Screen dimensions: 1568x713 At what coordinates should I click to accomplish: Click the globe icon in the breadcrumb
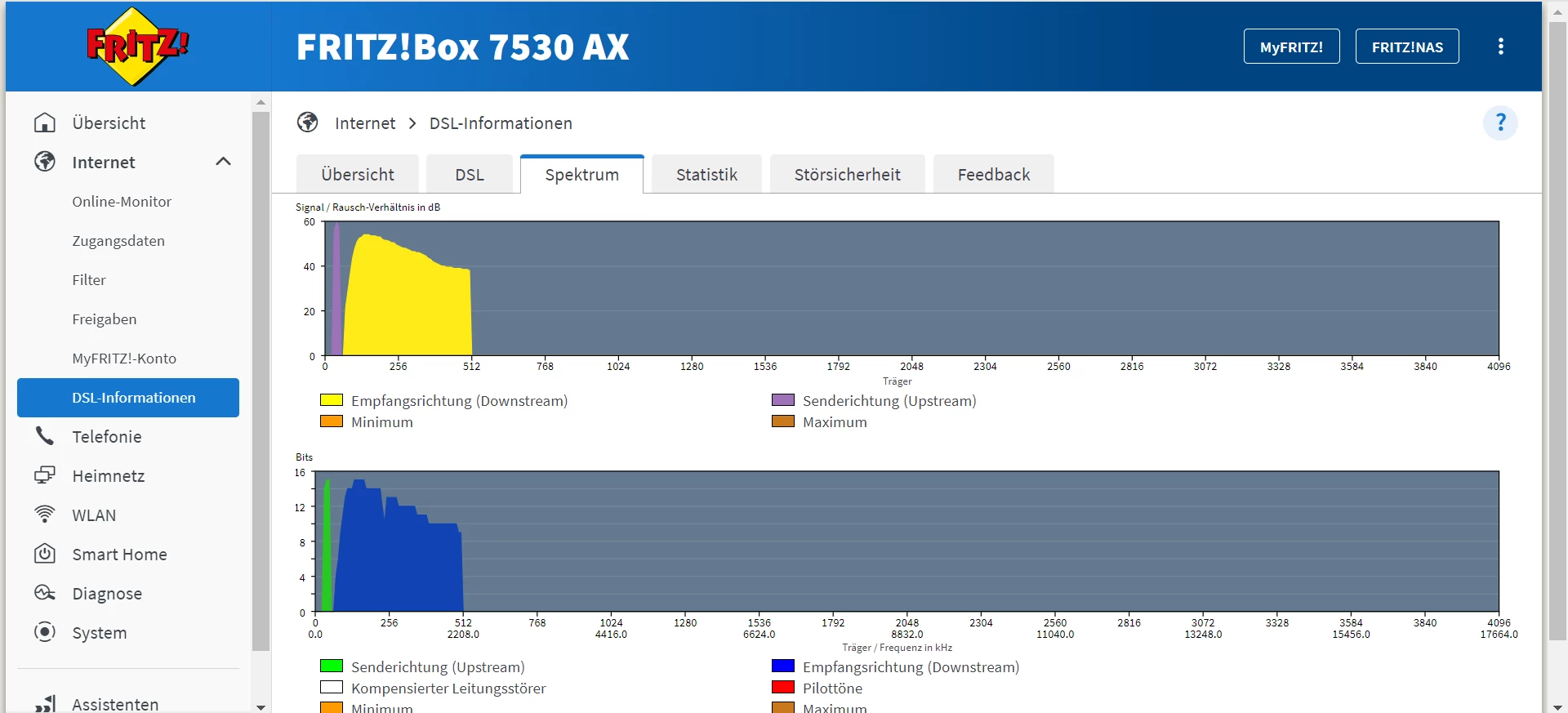point(308,123)
